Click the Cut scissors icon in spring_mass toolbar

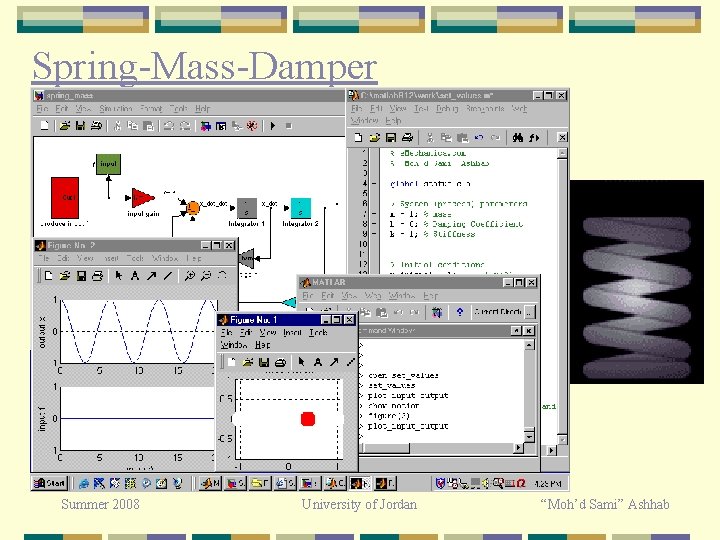pyautogui.click(x=117, y=125)
